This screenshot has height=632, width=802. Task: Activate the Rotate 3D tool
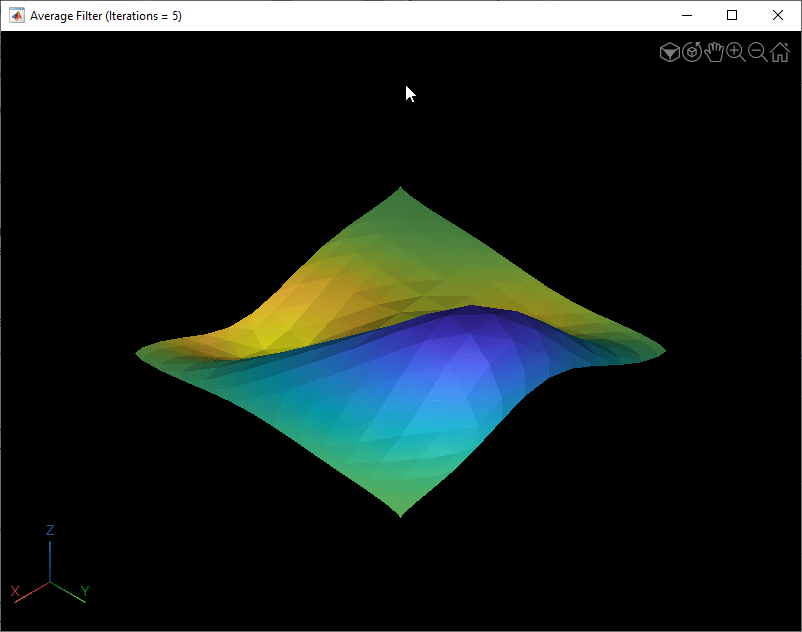coord(692,52)
